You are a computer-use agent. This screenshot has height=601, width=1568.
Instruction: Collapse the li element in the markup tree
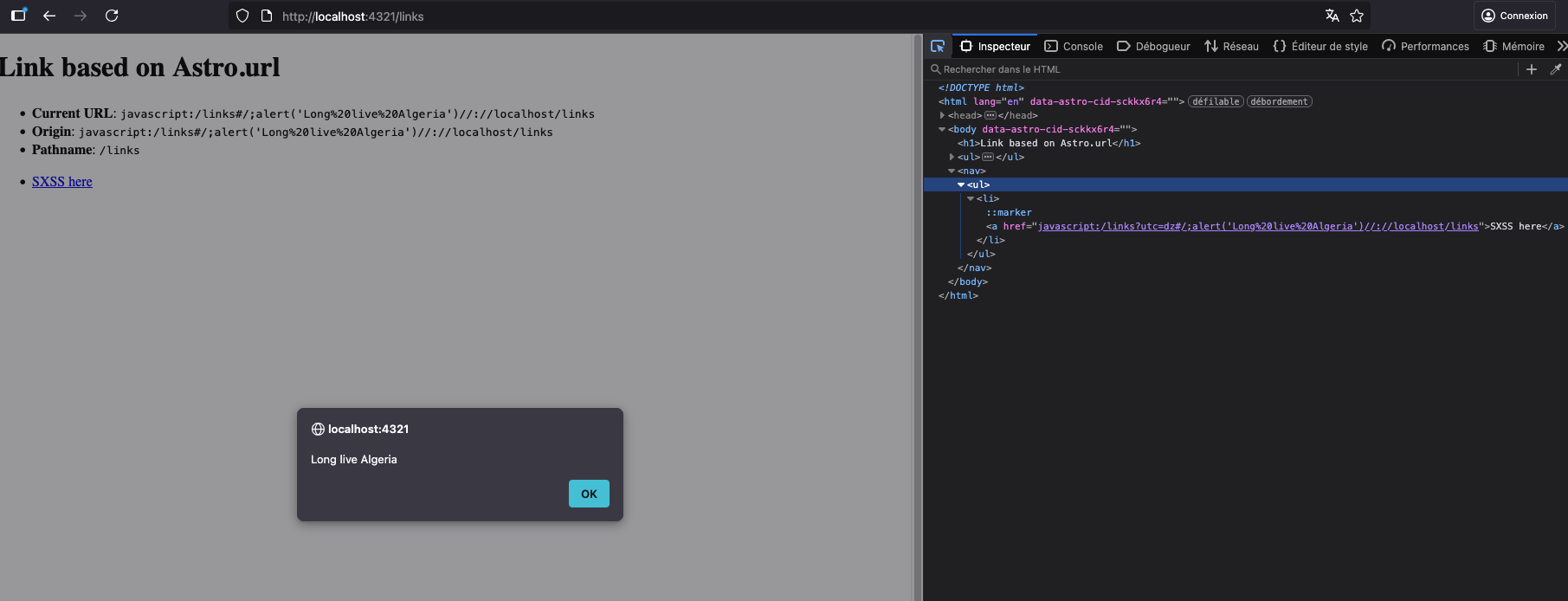(x=971, y=198)
